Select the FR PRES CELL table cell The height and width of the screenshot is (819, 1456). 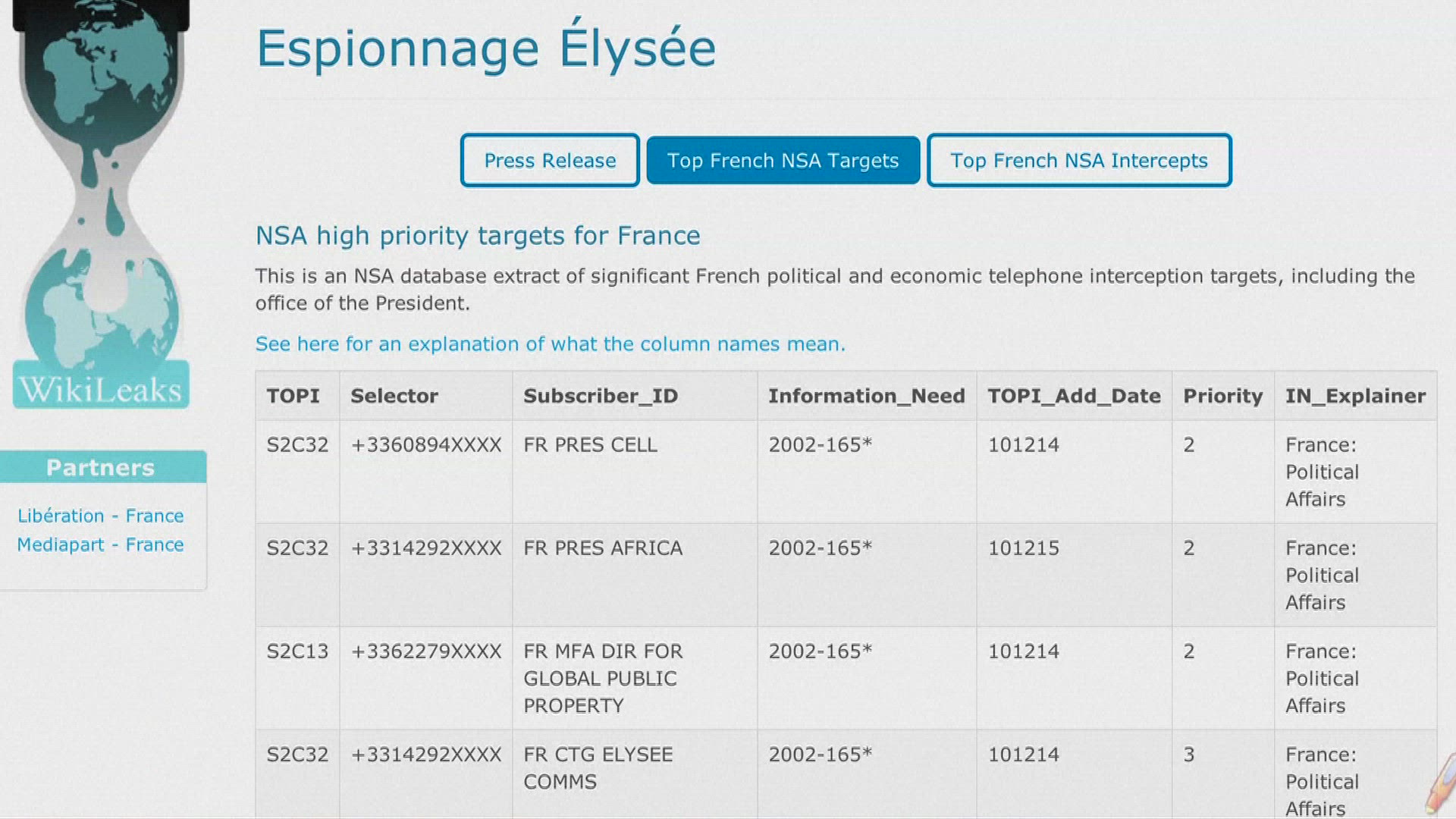pos(590,445)
